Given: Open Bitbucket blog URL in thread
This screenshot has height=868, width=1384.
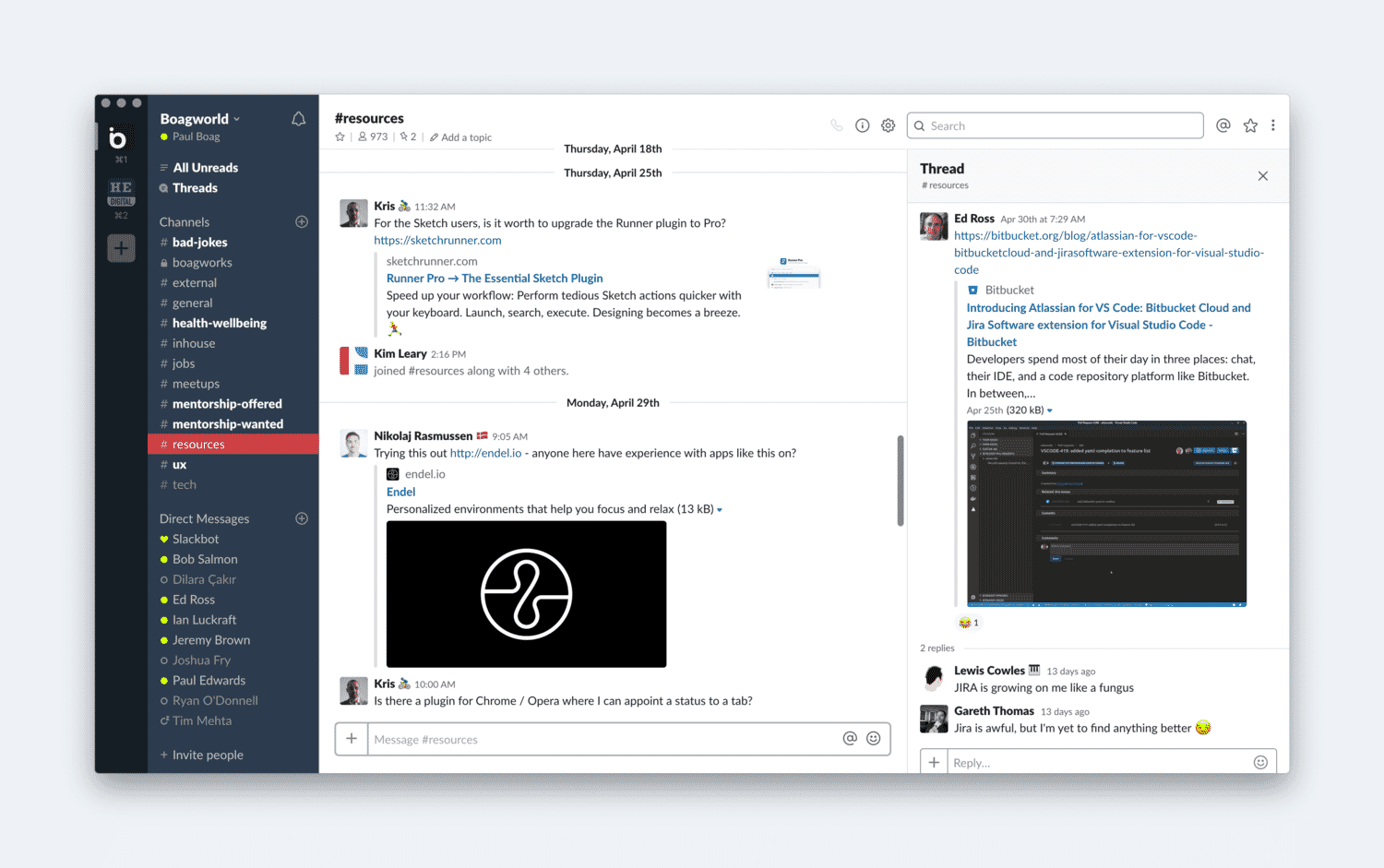Looking at the screenshot, I should pyautogui.click(x=1109, y=253).
